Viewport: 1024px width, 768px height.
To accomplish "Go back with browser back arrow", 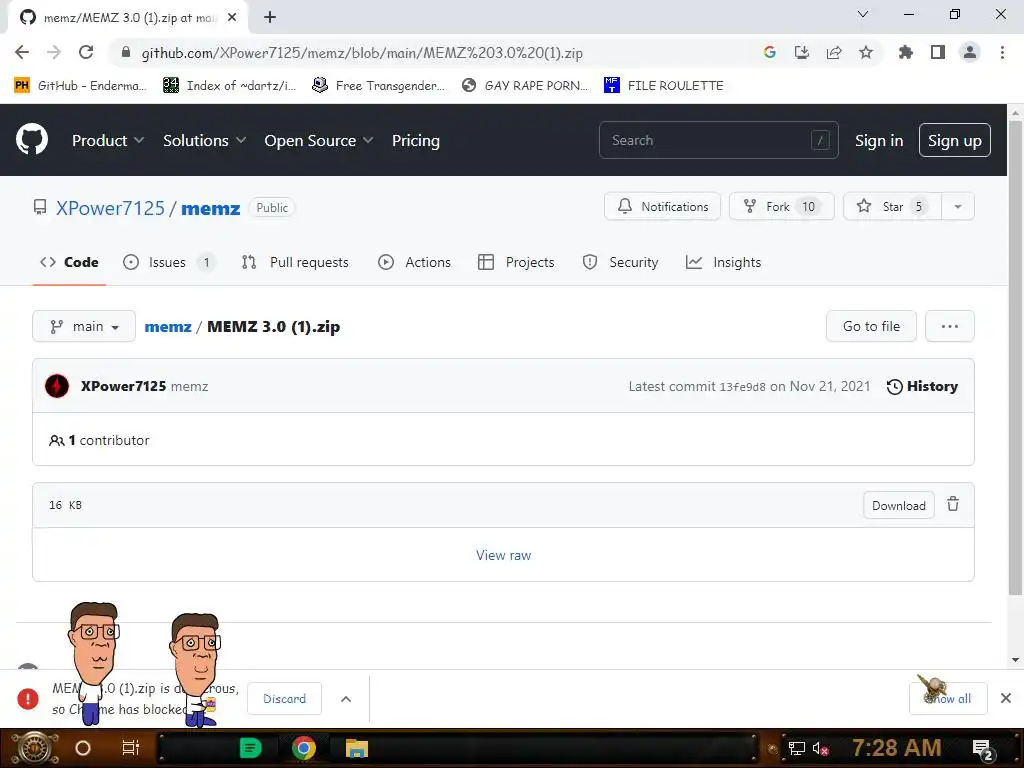I will [22, 52].
